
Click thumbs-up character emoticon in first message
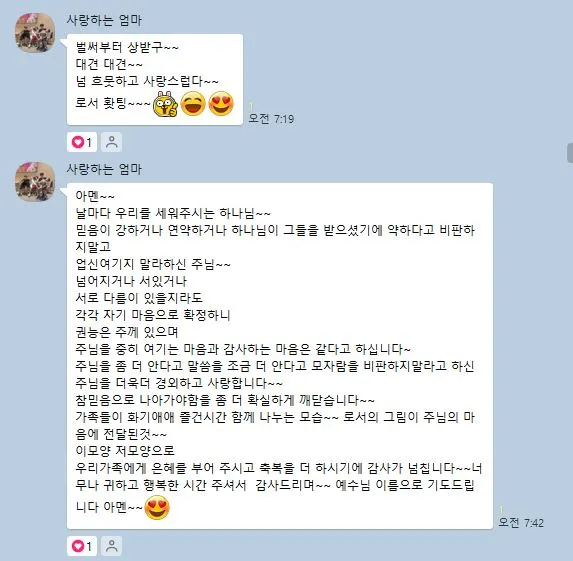[x=165, y=104]
